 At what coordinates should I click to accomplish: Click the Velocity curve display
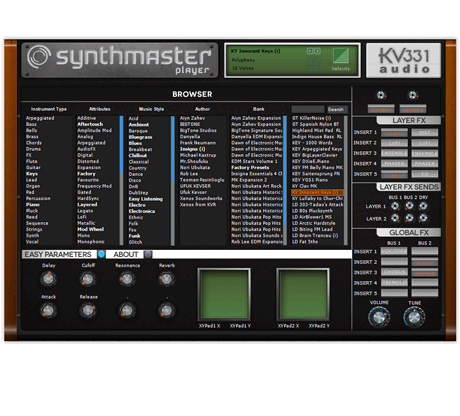click(341, 56)
